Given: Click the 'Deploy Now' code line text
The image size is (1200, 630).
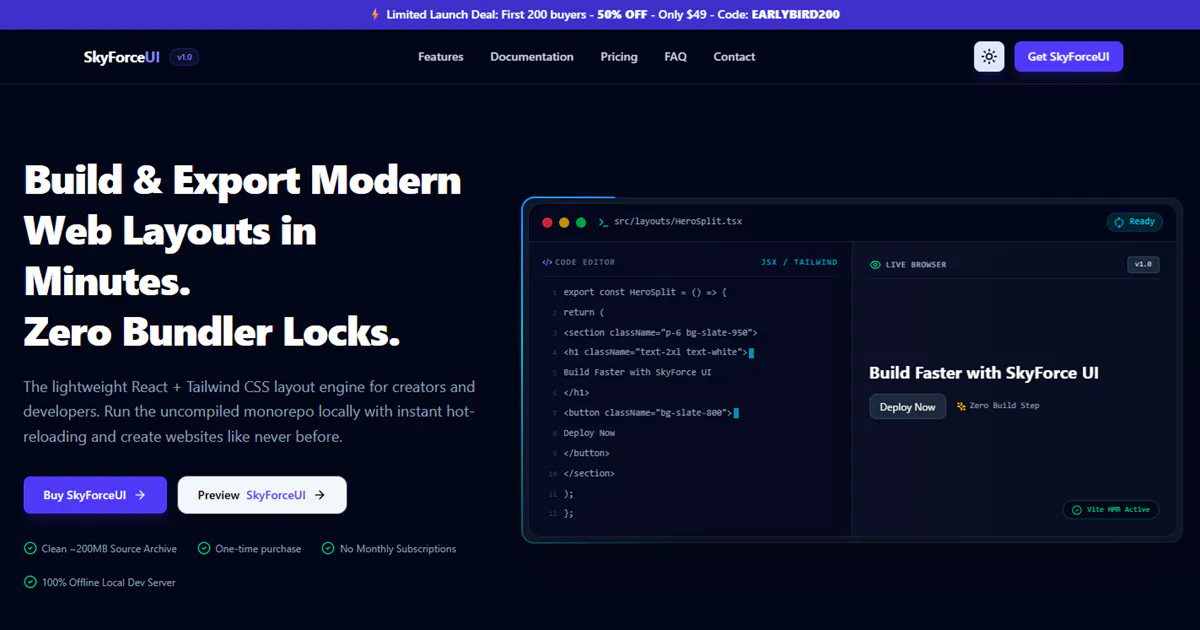Looking at the screenshot, I should (x=589, y=433).
